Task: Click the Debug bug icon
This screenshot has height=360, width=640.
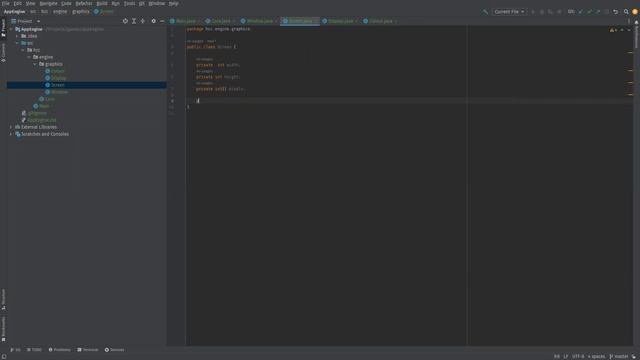Action: (542, 12)
